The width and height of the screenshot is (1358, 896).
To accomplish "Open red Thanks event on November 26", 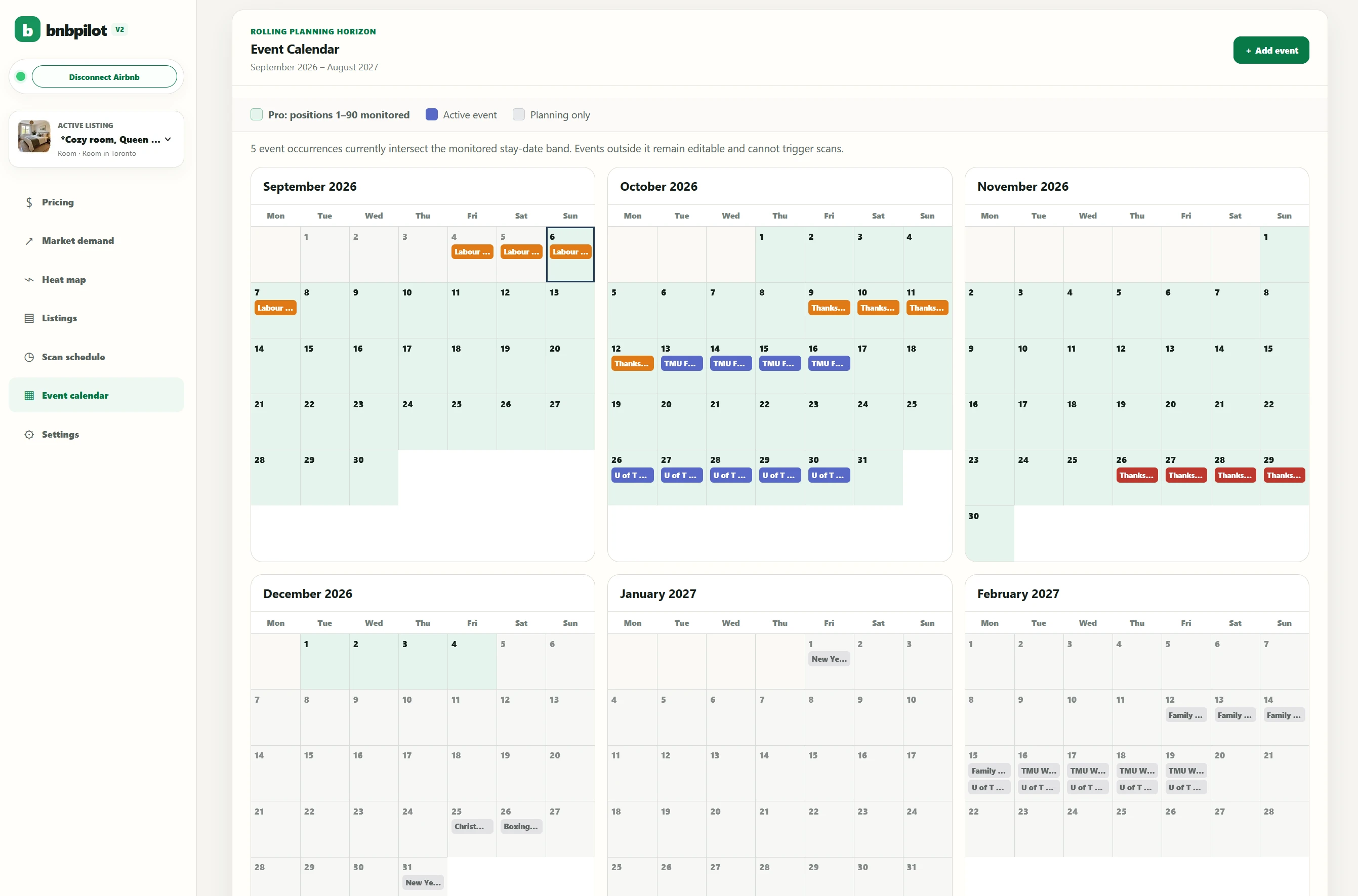I will tap(1136, 476).
